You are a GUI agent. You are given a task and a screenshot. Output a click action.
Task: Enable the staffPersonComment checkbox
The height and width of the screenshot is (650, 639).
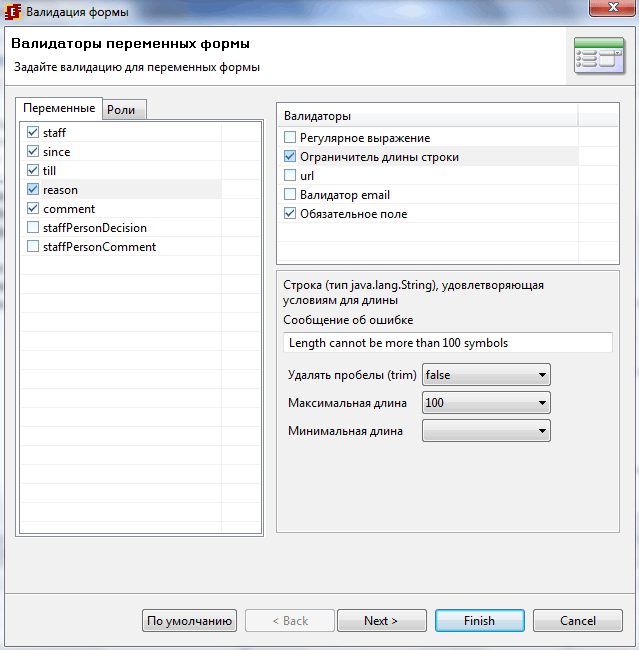pyautogui.click(x=33, y=247)
